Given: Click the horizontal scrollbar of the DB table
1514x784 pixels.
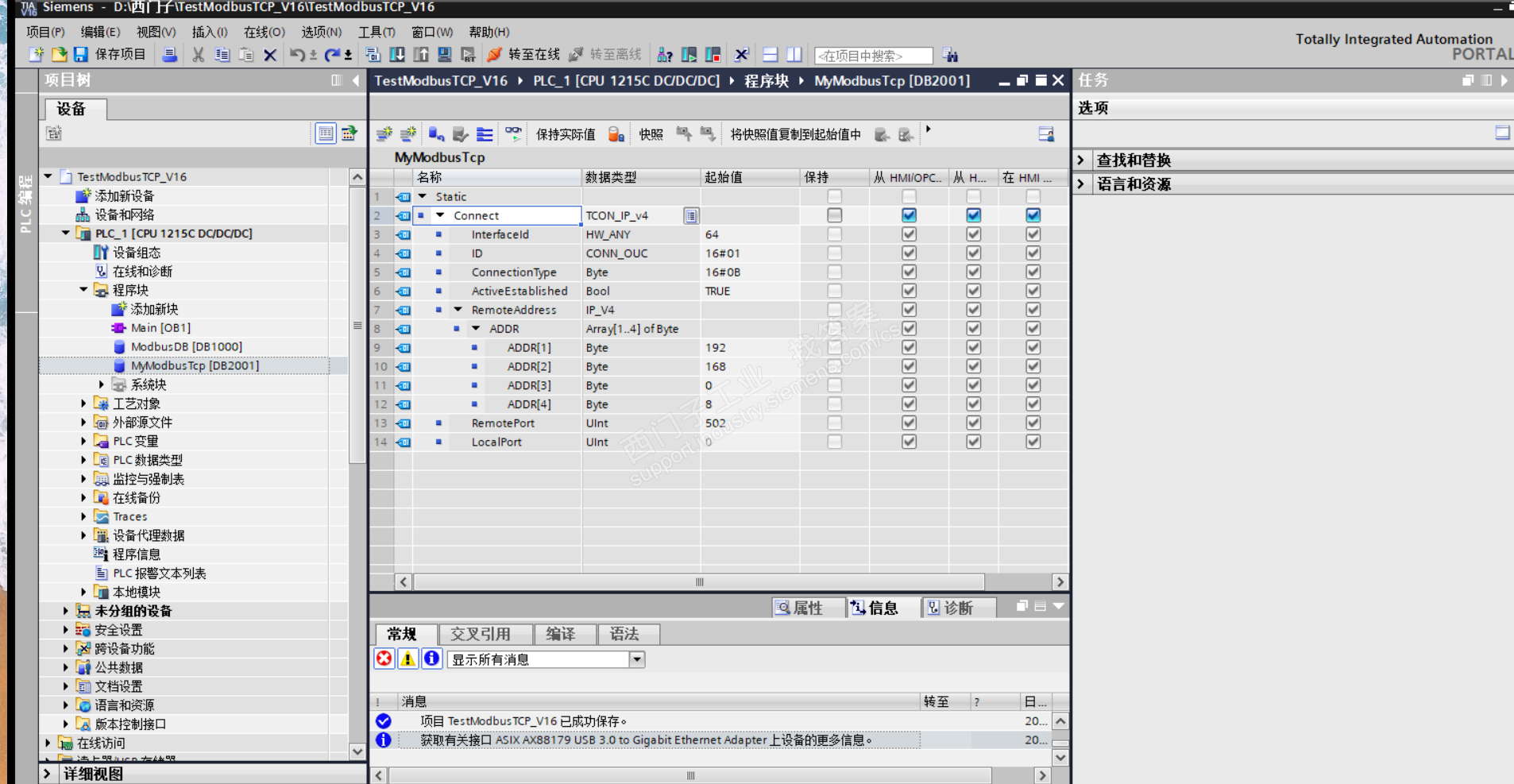Looking at the screenshot, I should (699, 582).
